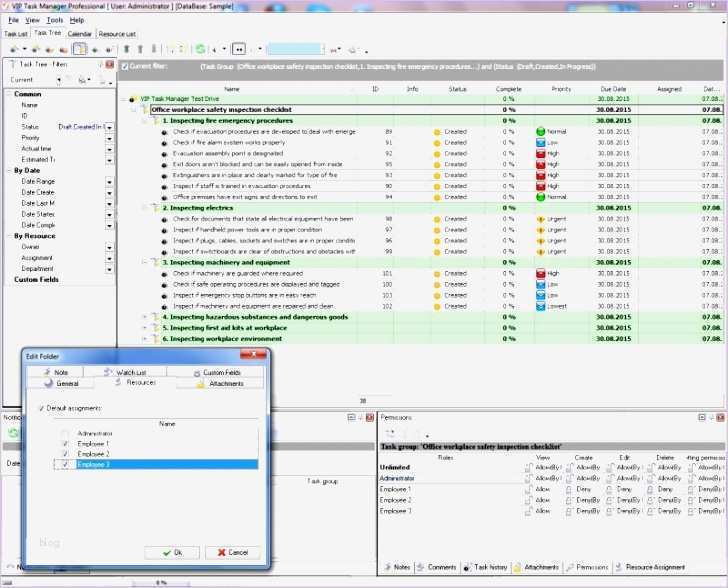Toggle Employee 1 Create Deny permission box
The height and width of the screenshot is (588, 728).
pos(569,489)
